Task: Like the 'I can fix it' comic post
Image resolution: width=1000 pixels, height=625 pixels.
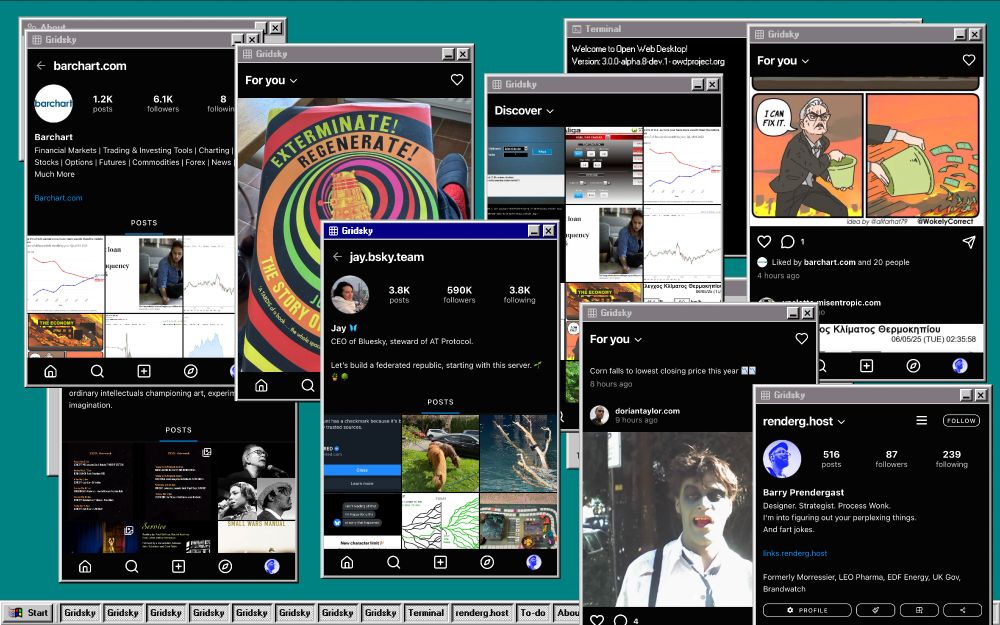Action: pyautogui.click(x=764, y=242)
